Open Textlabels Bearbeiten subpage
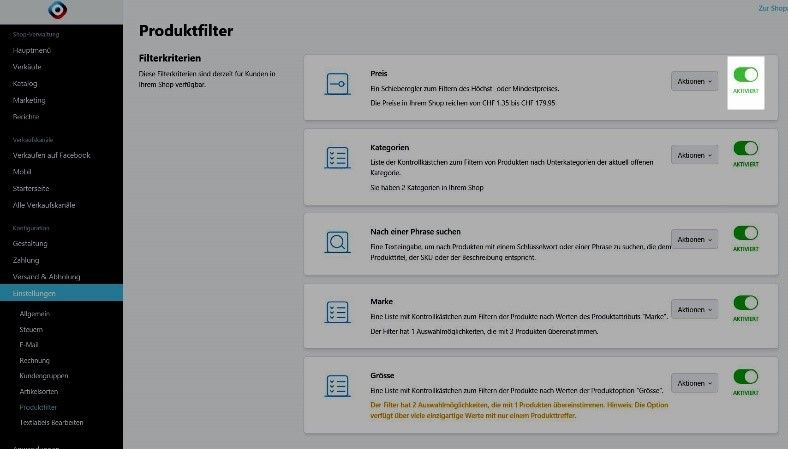788x449 pixels. tap(51, 423)
